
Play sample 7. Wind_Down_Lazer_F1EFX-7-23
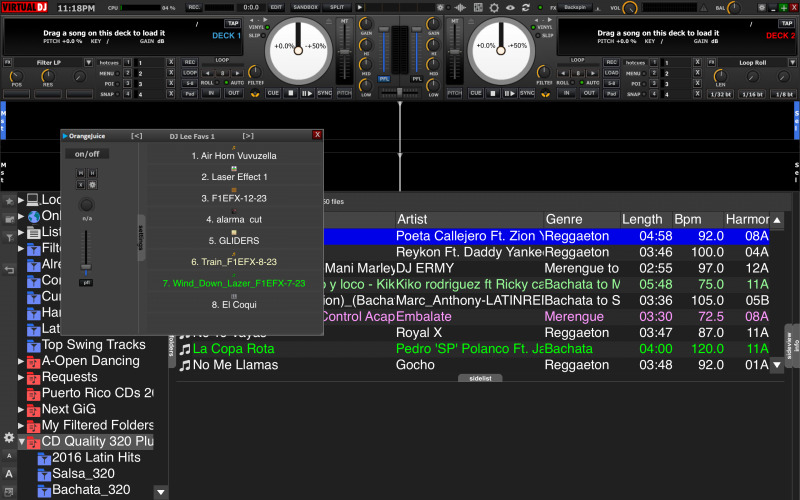pyautogui.click(x=234, y=283)
